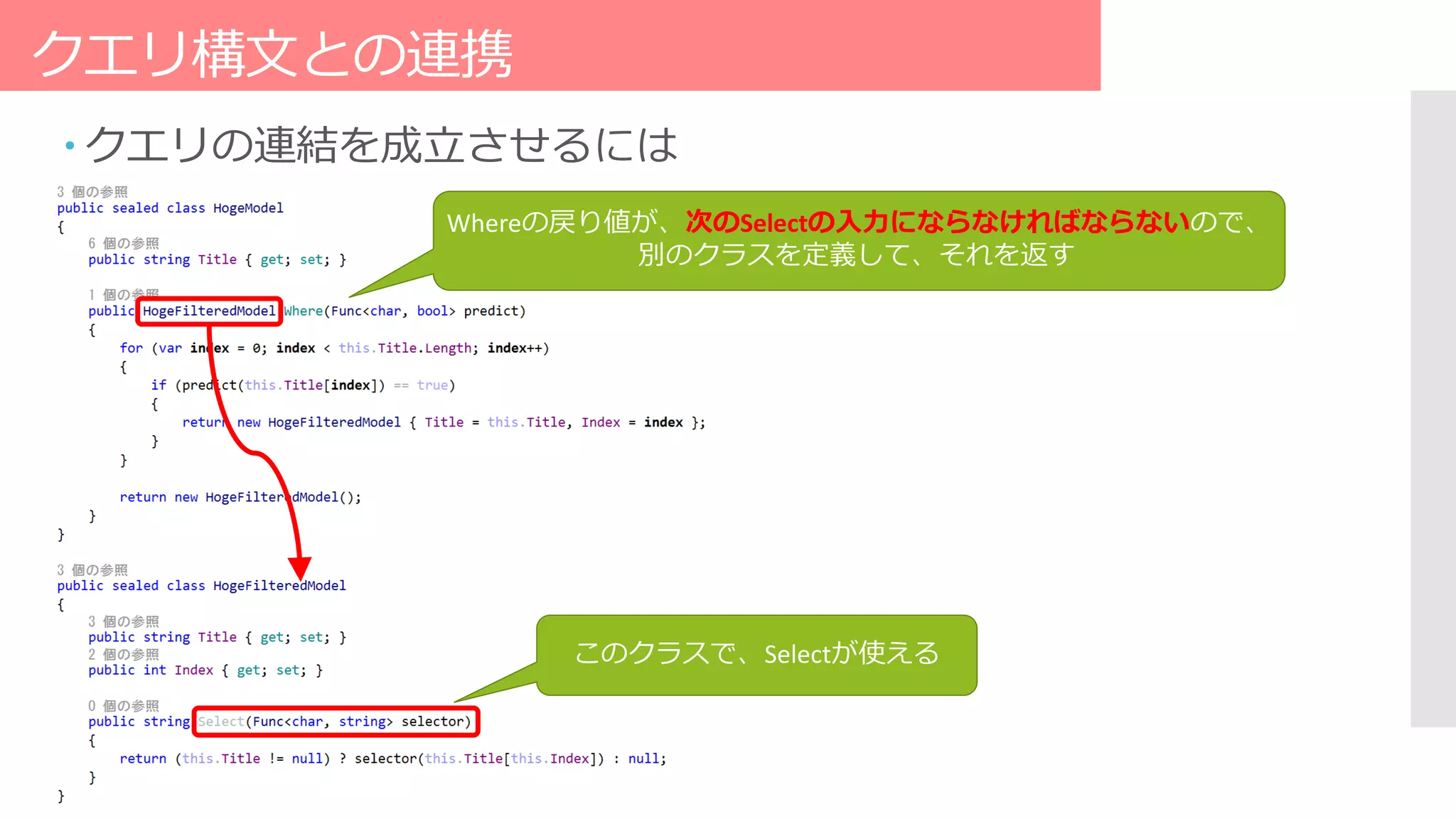This screenshot has height=819, width=1456.
Task: Click the 'Func<char, bool> predict' parameter
Action: click(x=425, y=311)
